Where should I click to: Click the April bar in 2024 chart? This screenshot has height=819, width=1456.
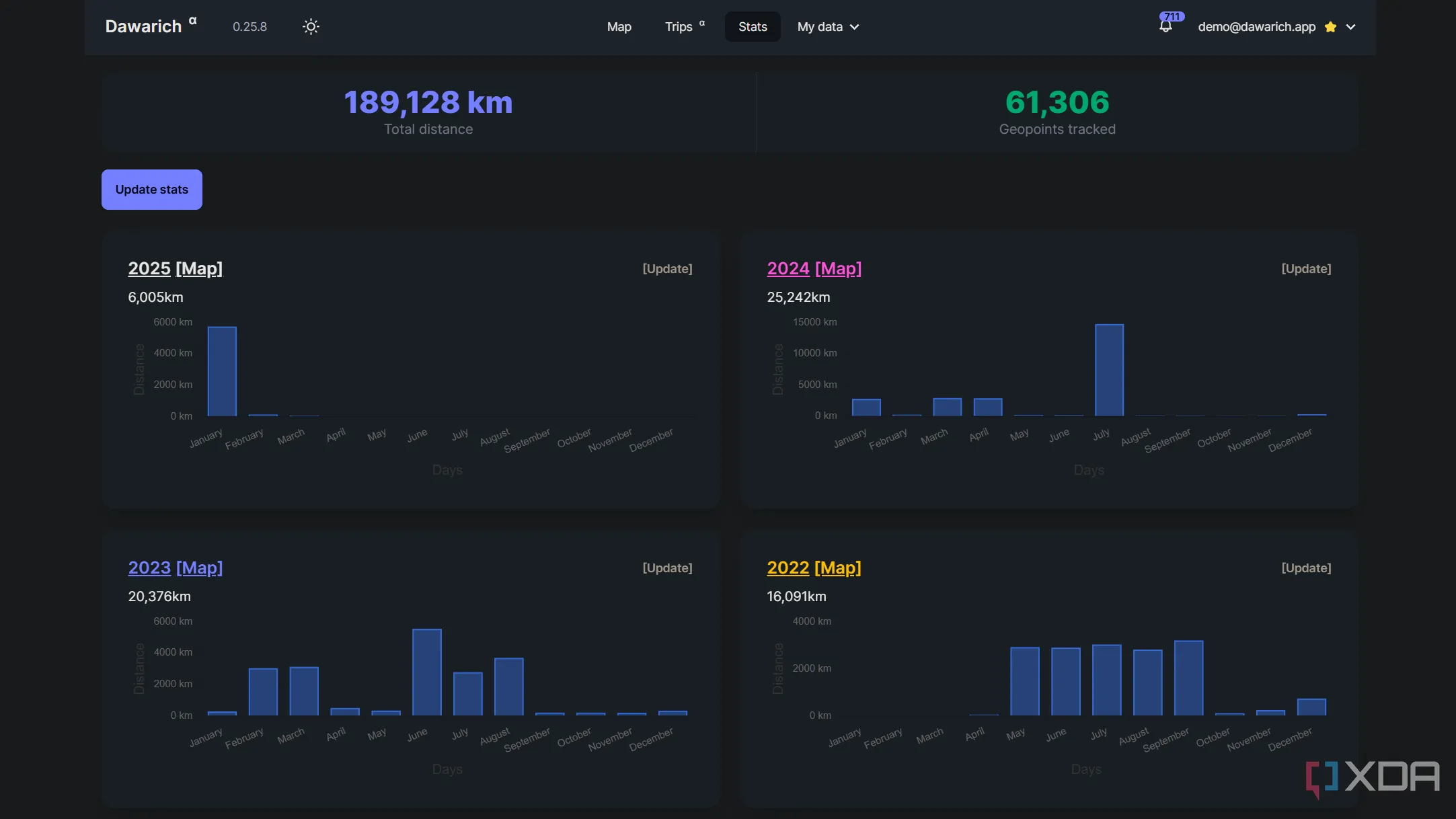click(x=988, y=407)
